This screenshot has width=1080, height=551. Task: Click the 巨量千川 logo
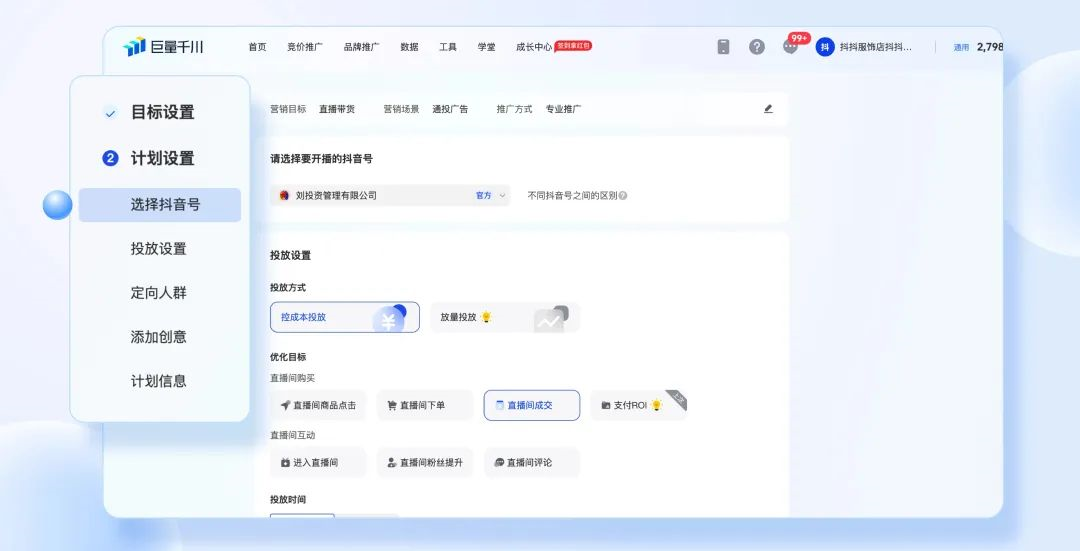(163, 47)
